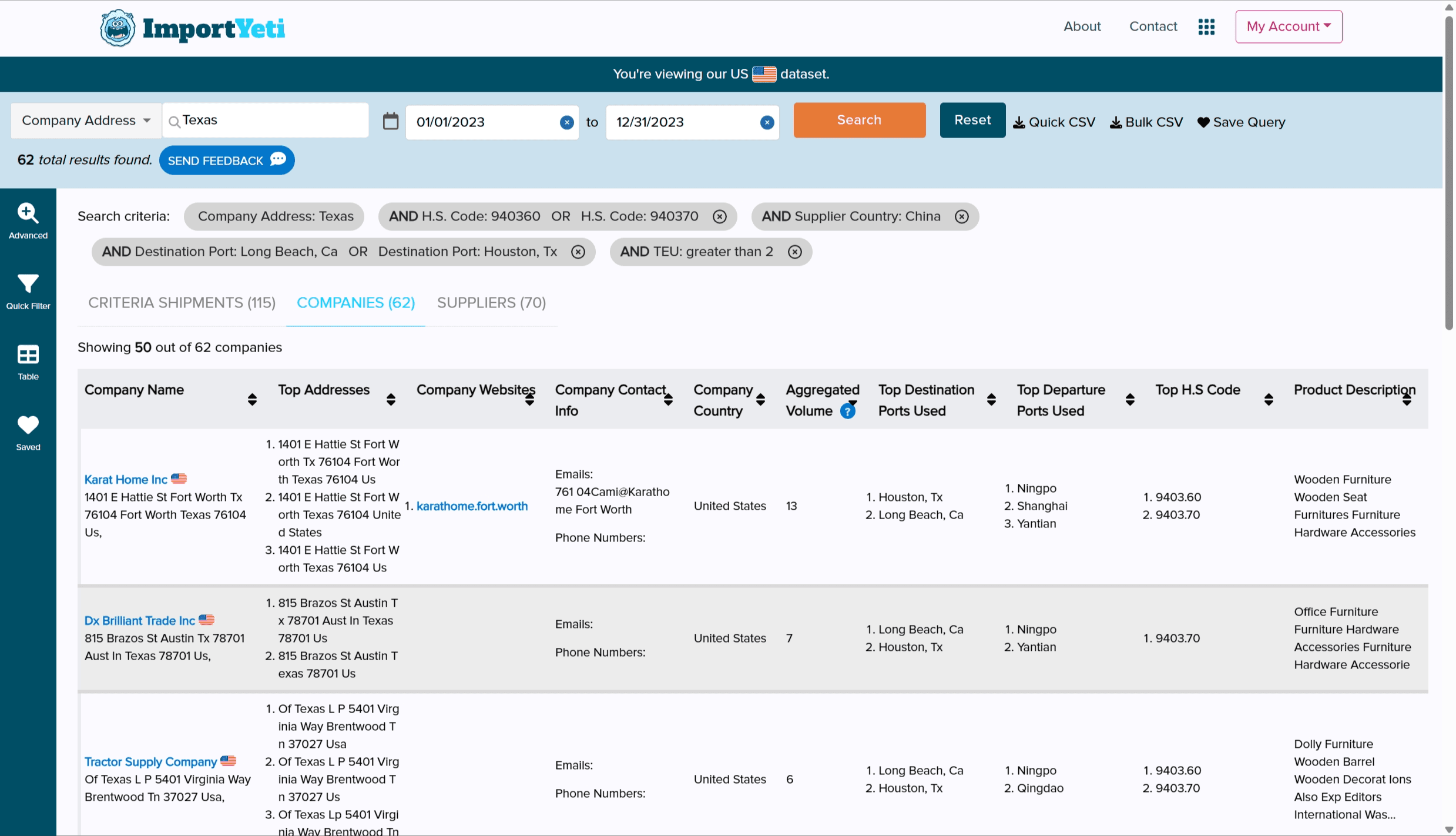Click Karat Home departure port Shanghai

1042,506
